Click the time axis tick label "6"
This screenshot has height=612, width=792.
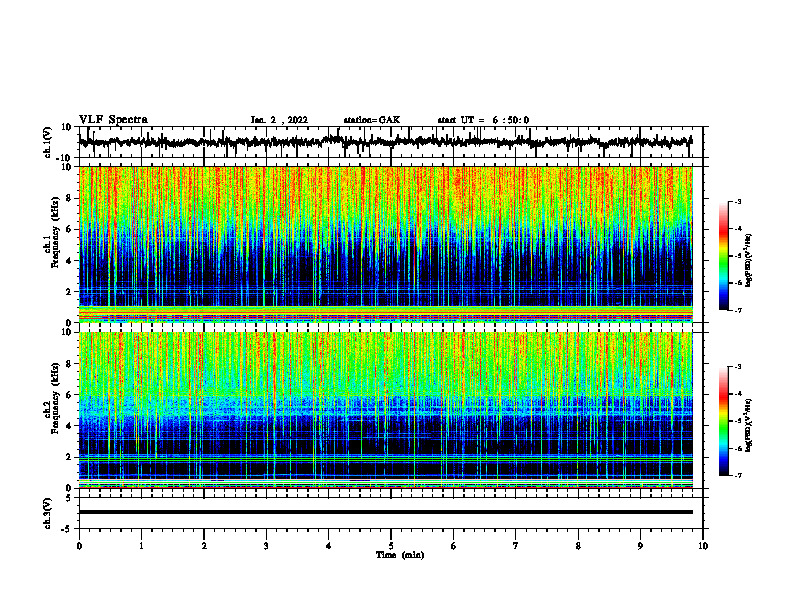pos(454,546)
